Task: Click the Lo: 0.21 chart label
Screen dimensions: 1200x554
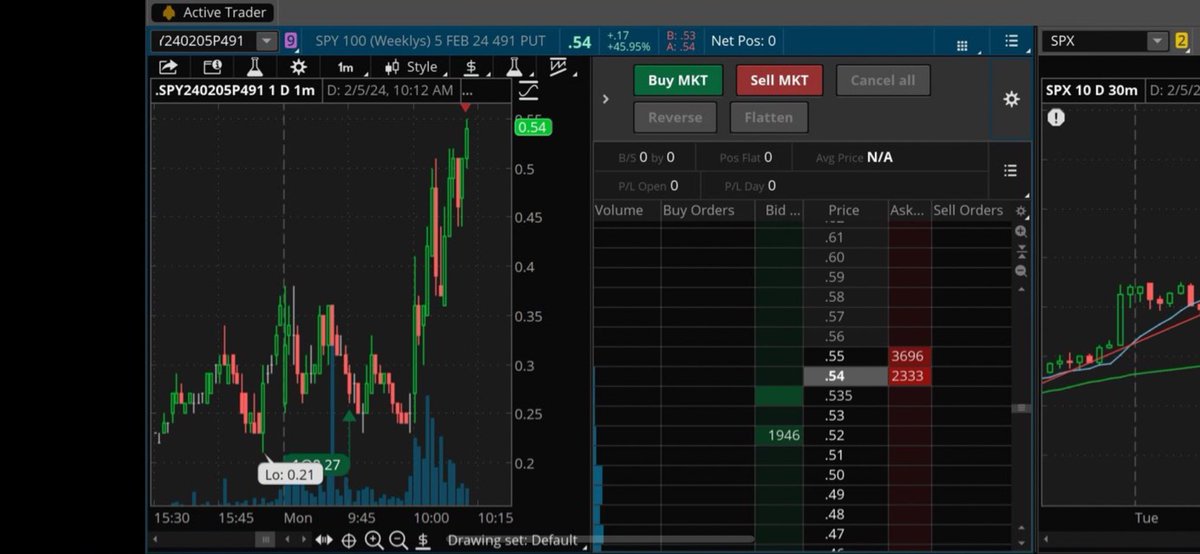Action: (290, 474)
